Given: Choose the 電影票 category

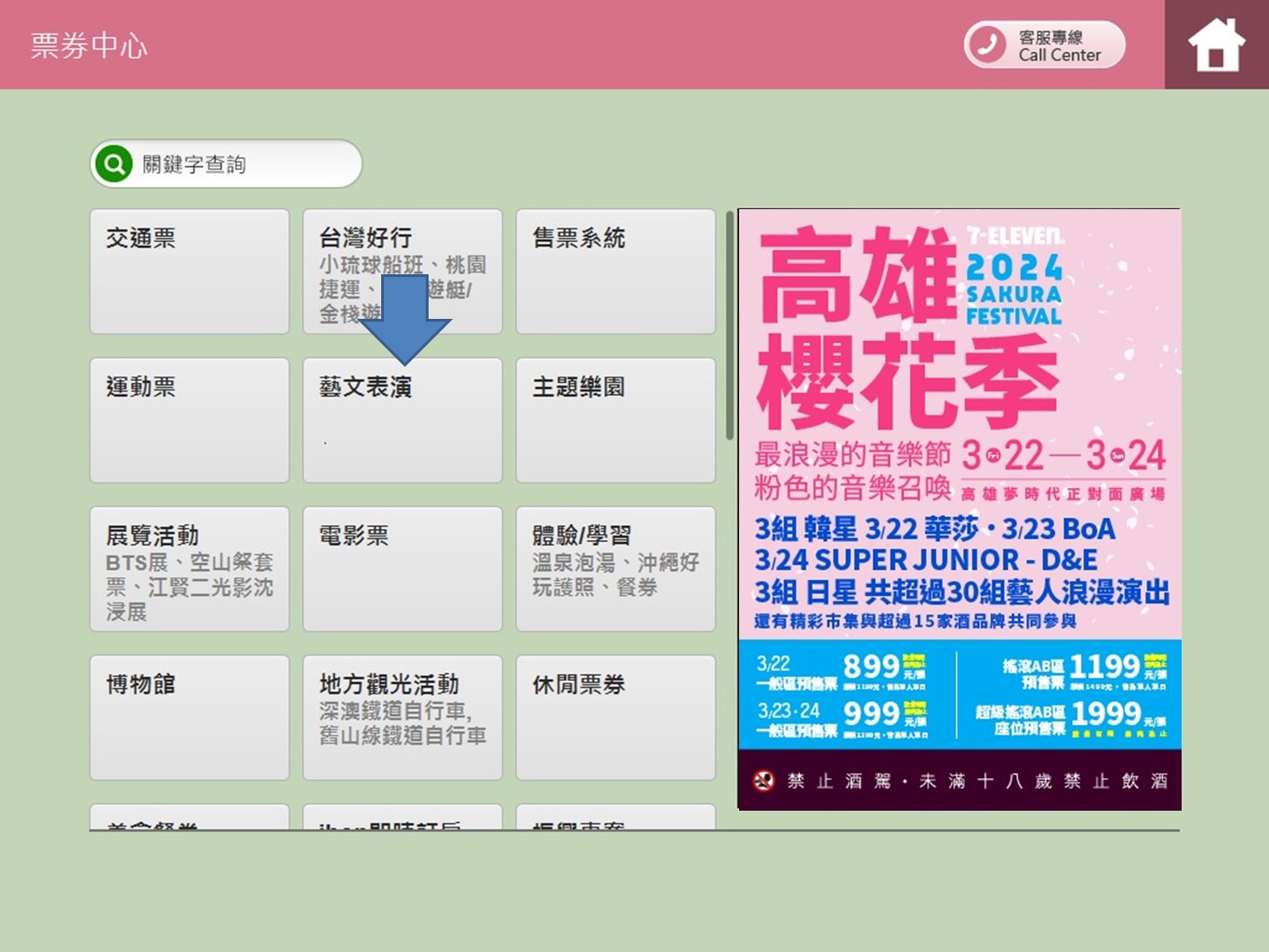Looking at the screenshot, I should [x=402, y=569].
